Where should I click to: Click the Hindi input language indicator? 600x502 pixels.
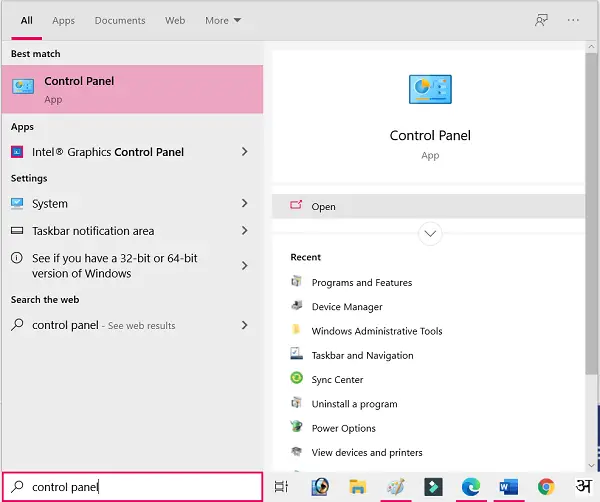[584, 486]
